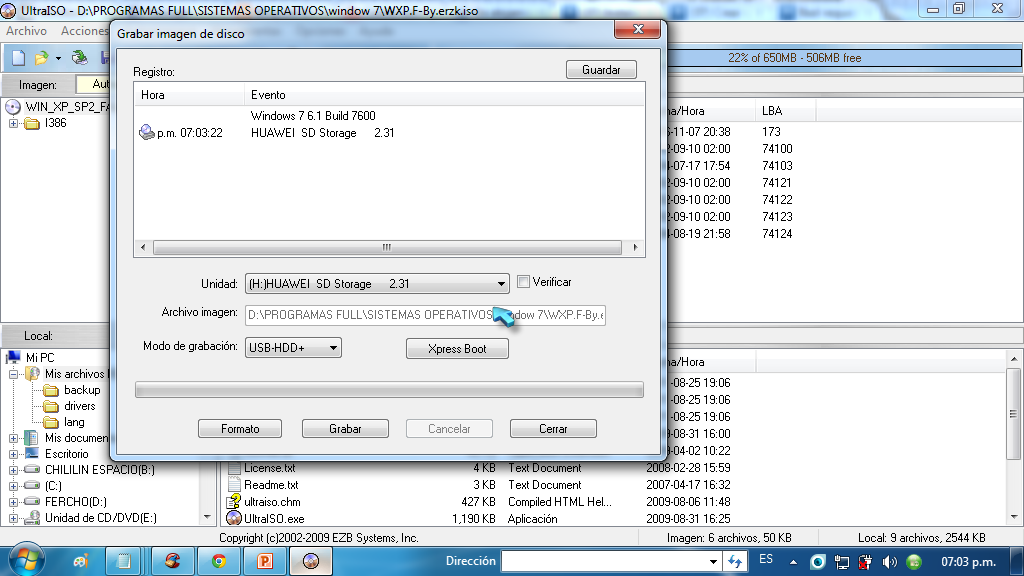The height and width of the screenshot is (576, 1024).
Task: Click the Unidad de CD/DVD(E:) drive icon
Action: coord(32,518)
